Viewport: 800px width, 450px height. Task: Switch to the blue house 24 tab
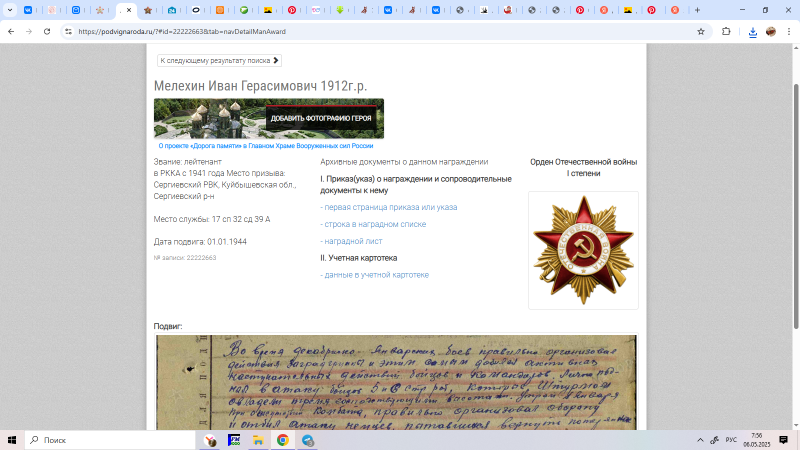tap(172, 10)
